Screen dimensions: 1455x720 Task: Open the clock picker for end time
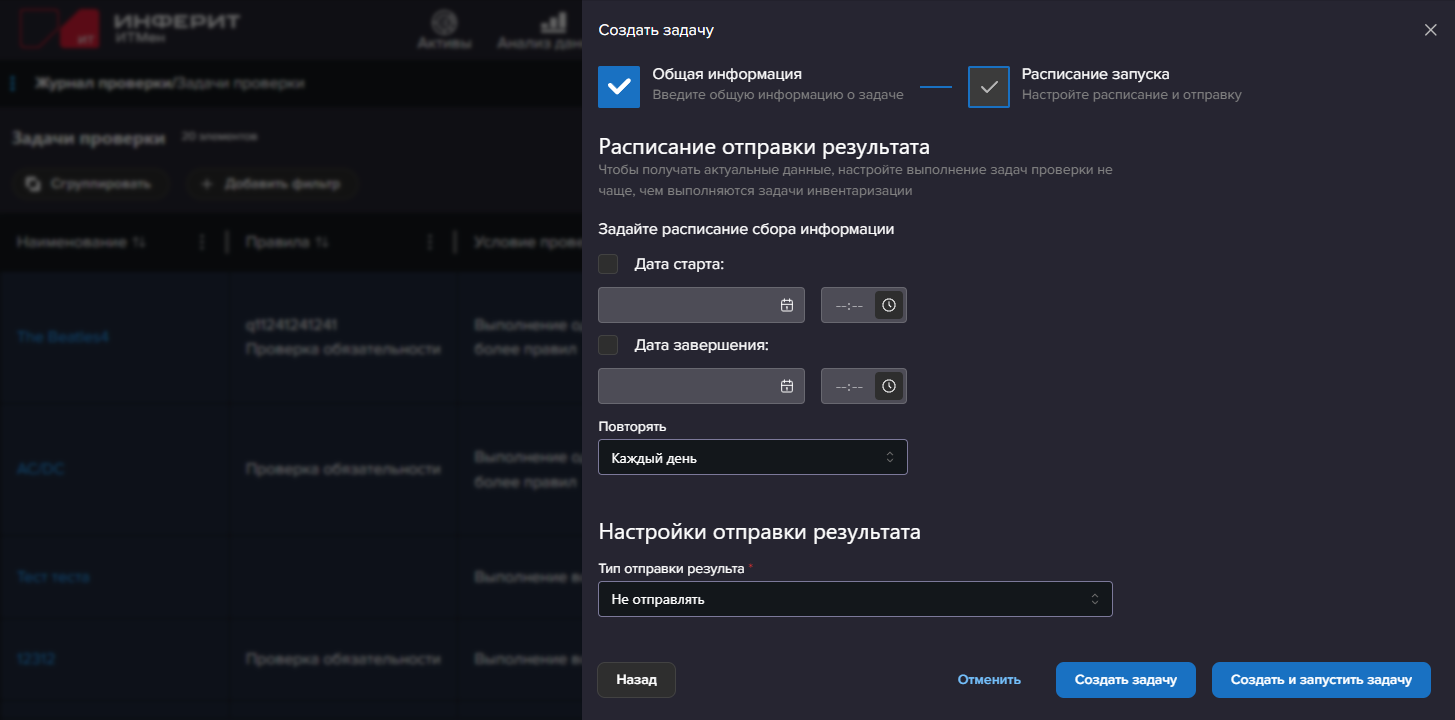coord(888,386)
